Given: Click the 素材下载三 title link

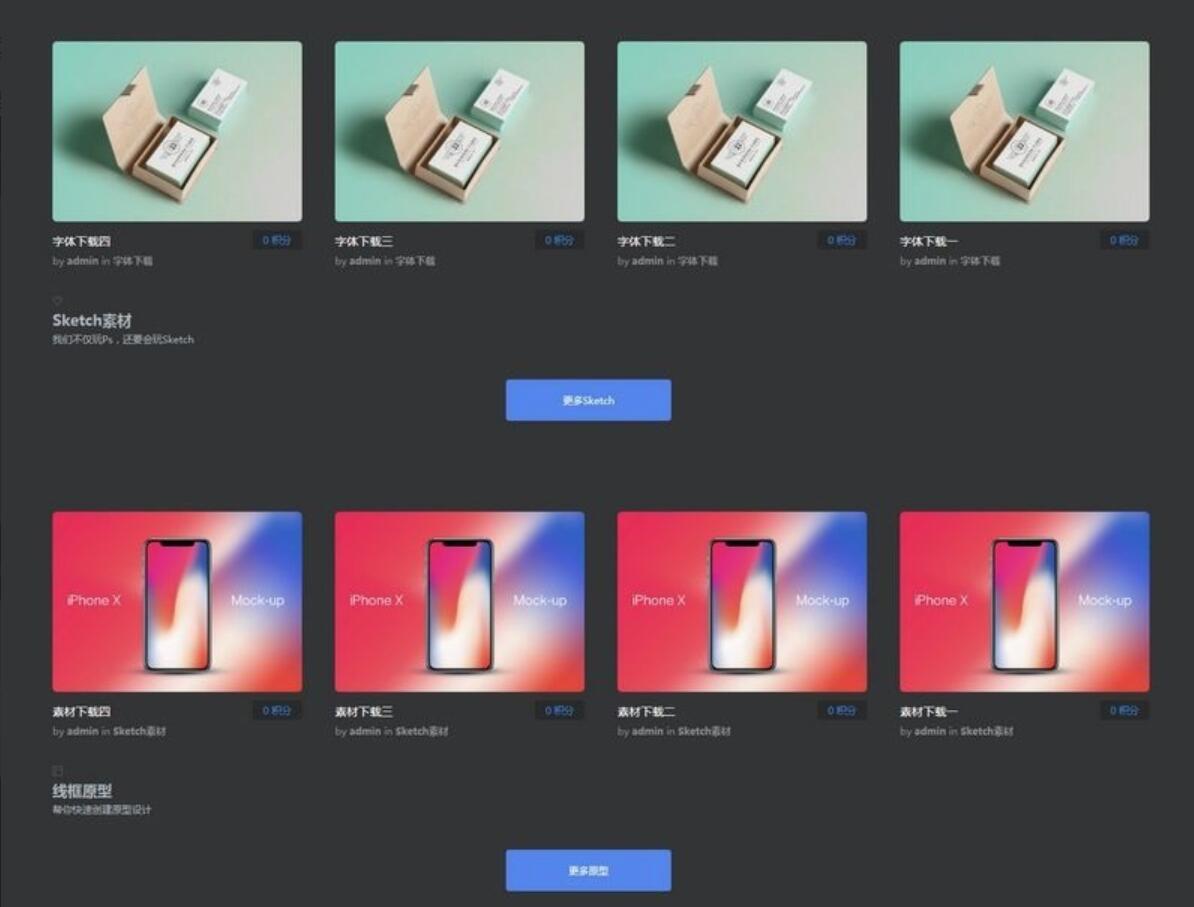Looking at the screenshot, I should (x=364, y=712).
